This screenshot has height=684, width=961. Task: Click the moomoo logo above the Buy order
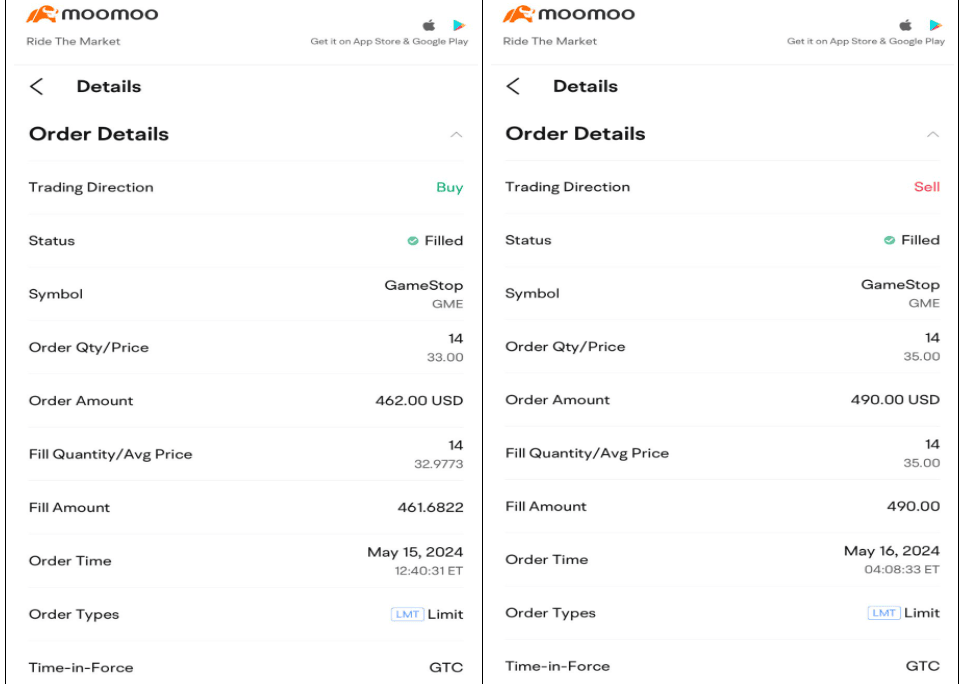(x=92, y=16)
